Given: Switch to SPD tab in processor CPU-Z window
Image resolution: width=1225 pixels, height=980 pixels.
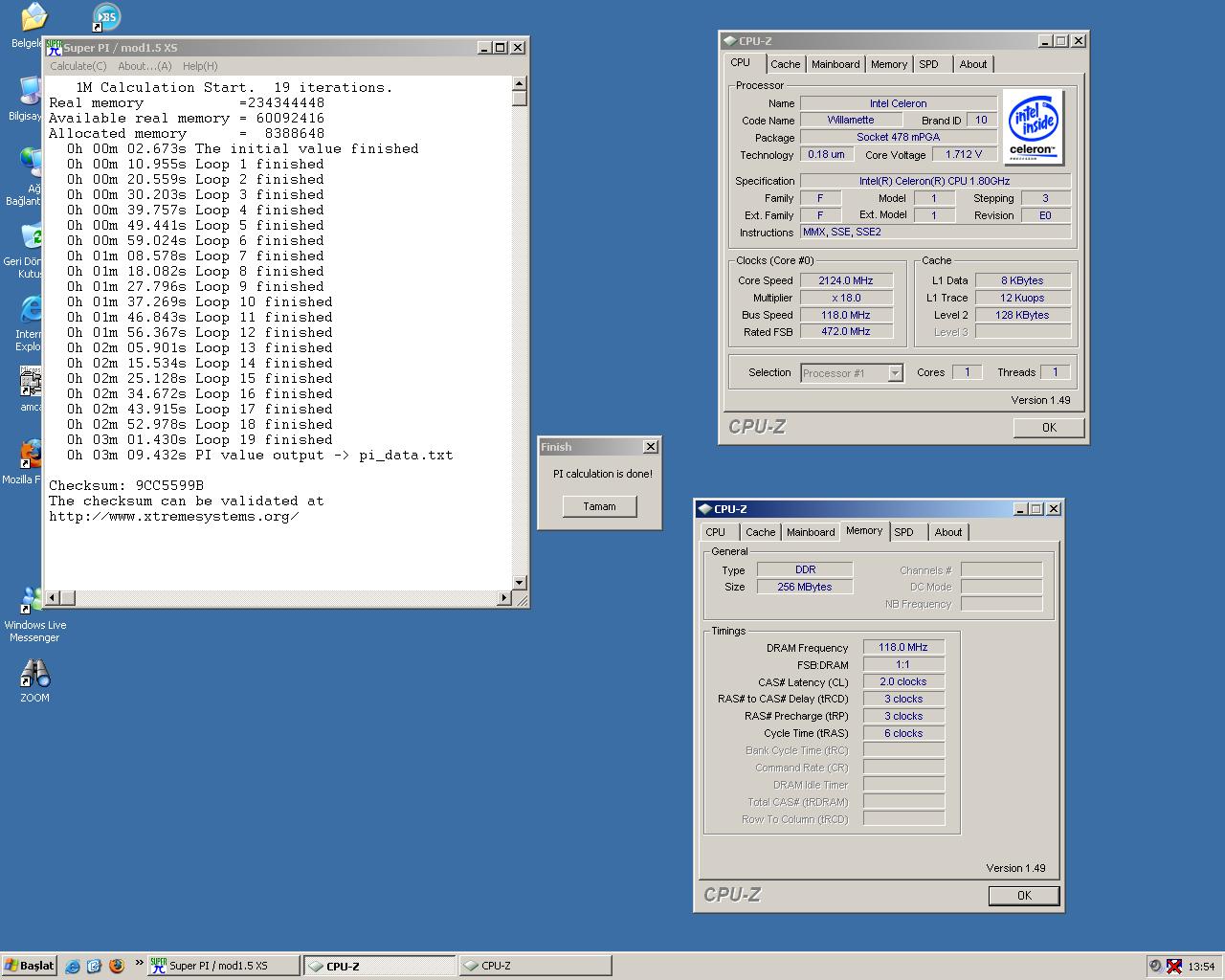Looking at the screenshot, I should click(x=929, y=64).
